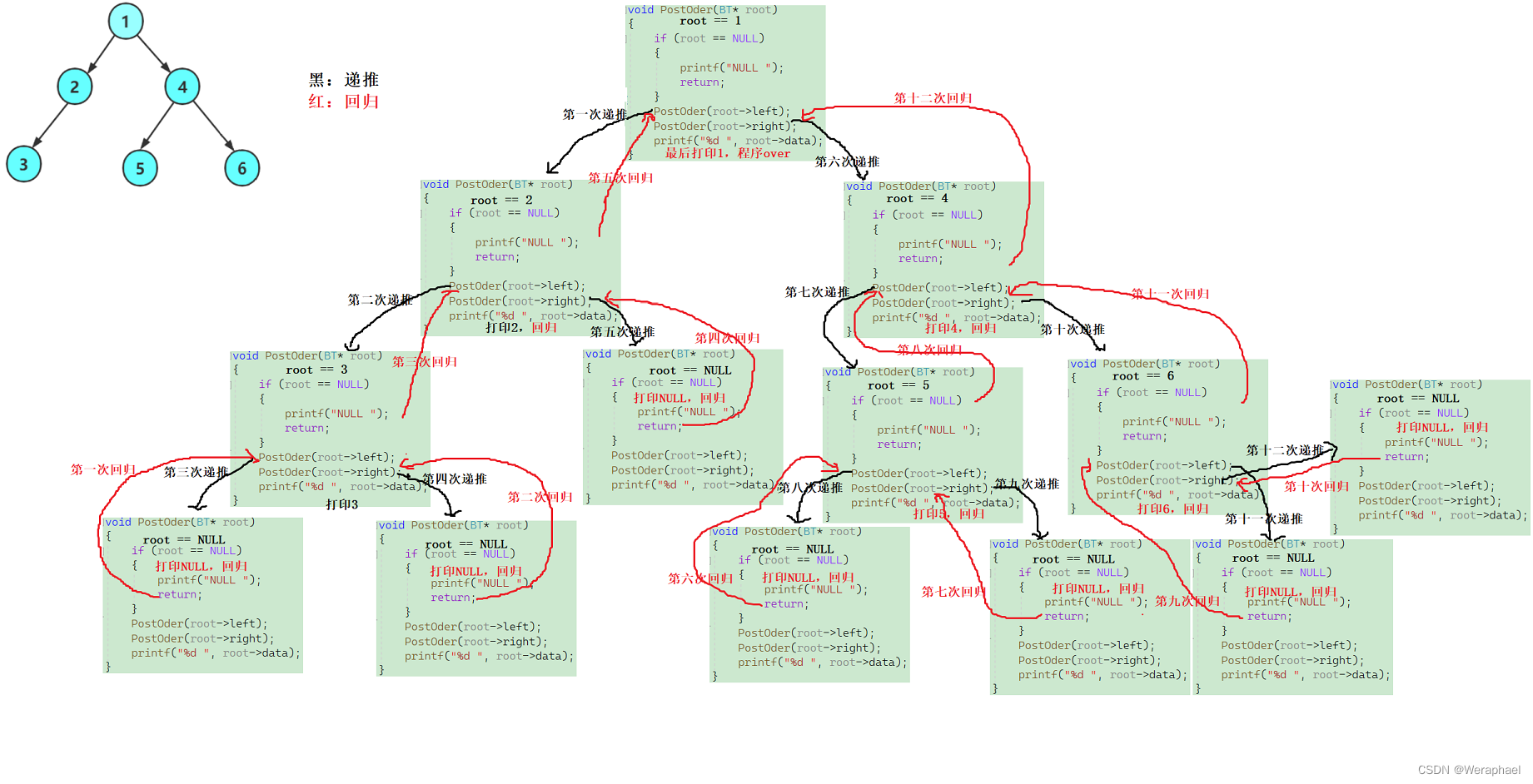Click the red '第十次回归' label

point(1316,486)
